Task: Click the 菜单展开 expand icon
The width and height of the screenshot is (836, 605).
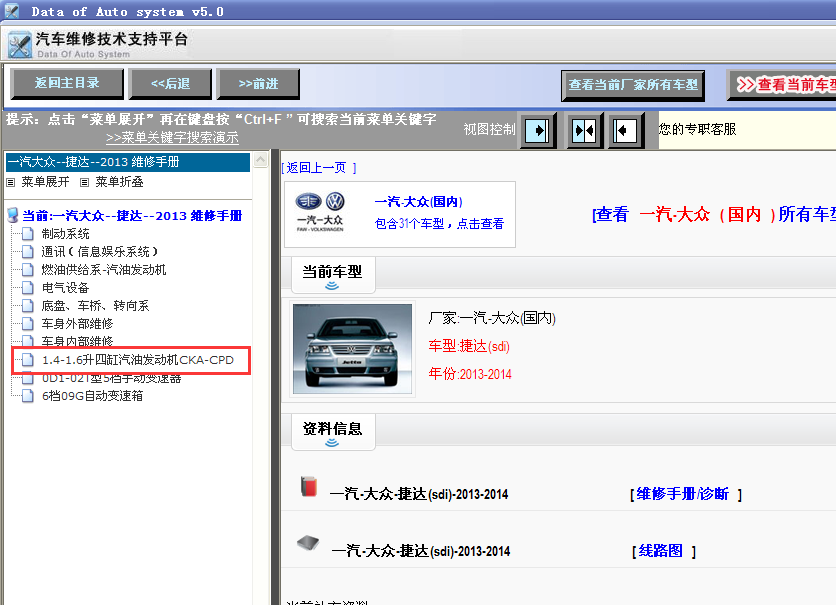Action: coord(11,182)
